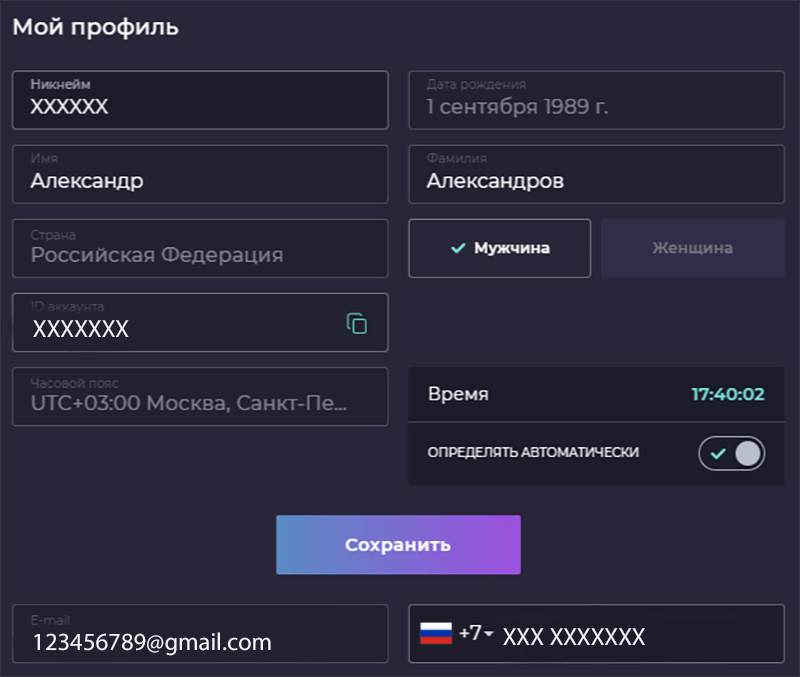Open the Часовой пояс timezone selector

200,397
